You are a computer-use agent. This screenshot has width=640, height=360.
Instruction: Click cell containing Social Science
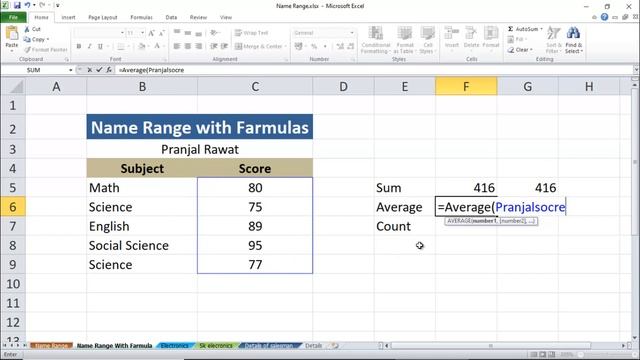point(142,246)
